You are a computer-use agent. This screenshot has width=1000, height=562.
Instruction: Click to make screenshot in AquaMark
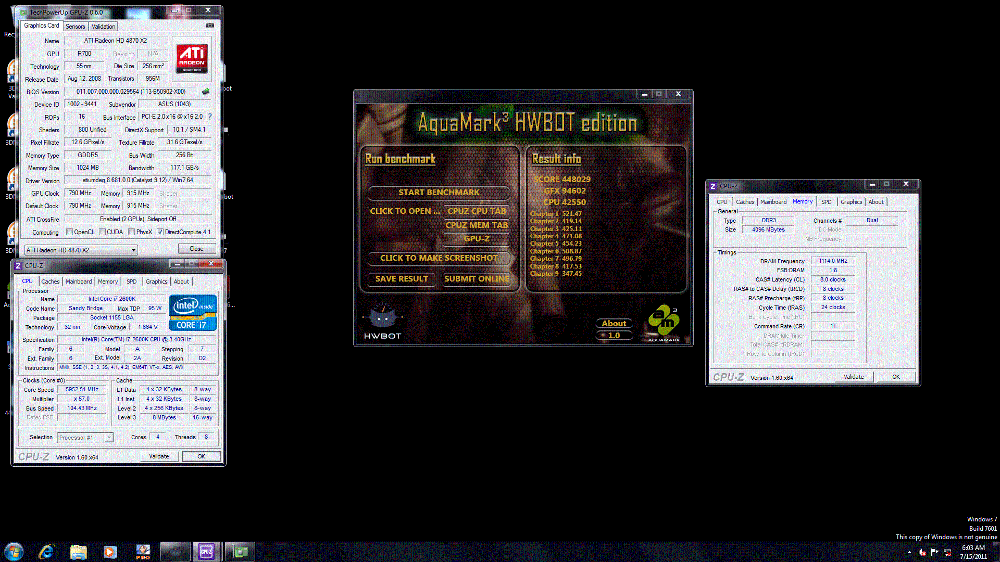pos(439,258)
